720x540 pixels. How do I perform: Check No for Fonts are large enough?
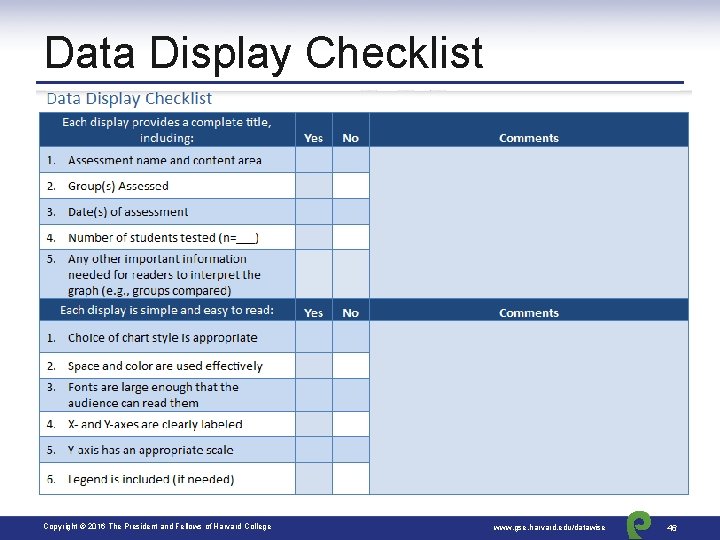click(351, 395)
